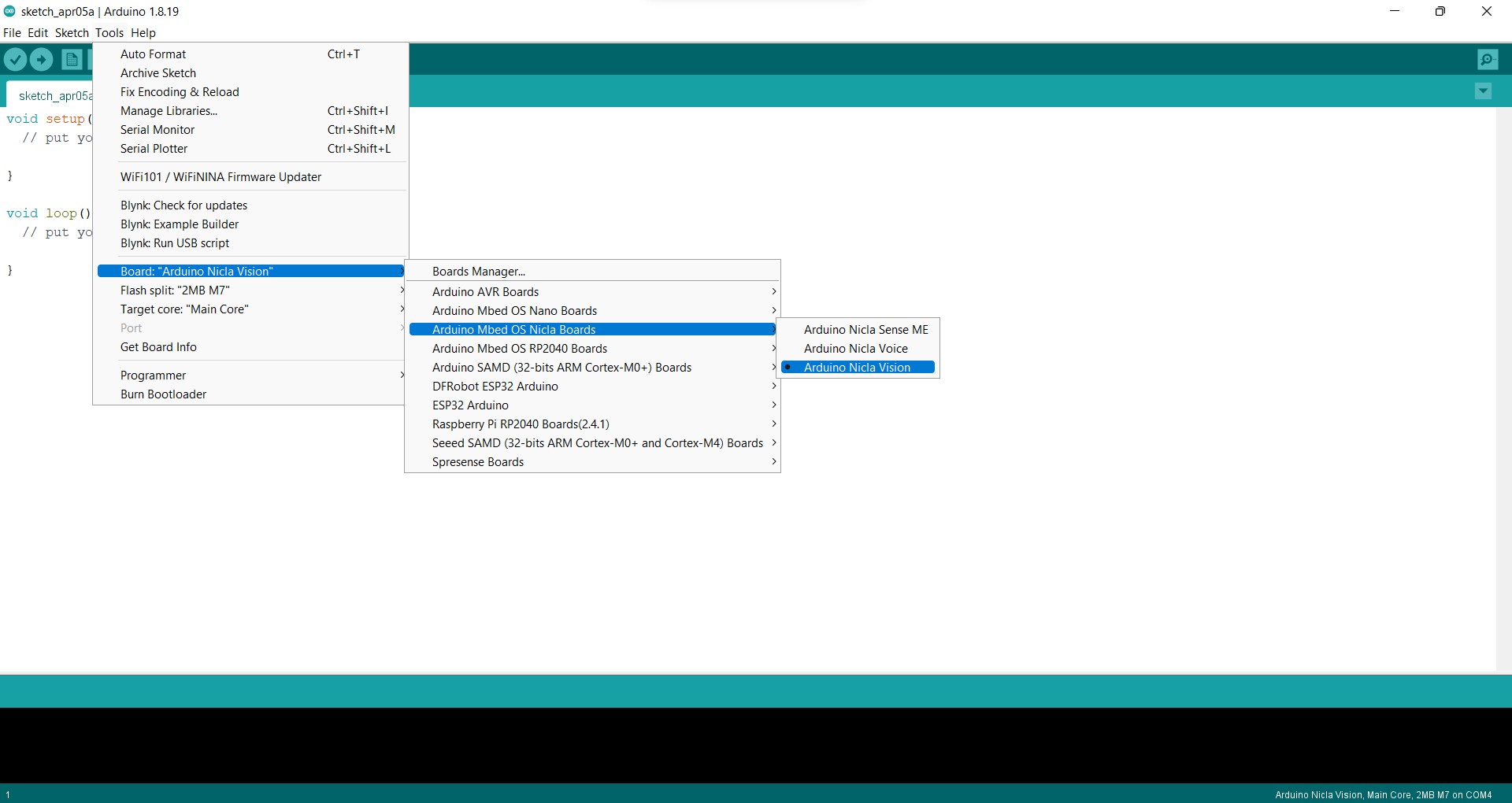Expand Seeed SAMD Boards submenu
Screen dimensions: 1512x803
coord(592,443)
